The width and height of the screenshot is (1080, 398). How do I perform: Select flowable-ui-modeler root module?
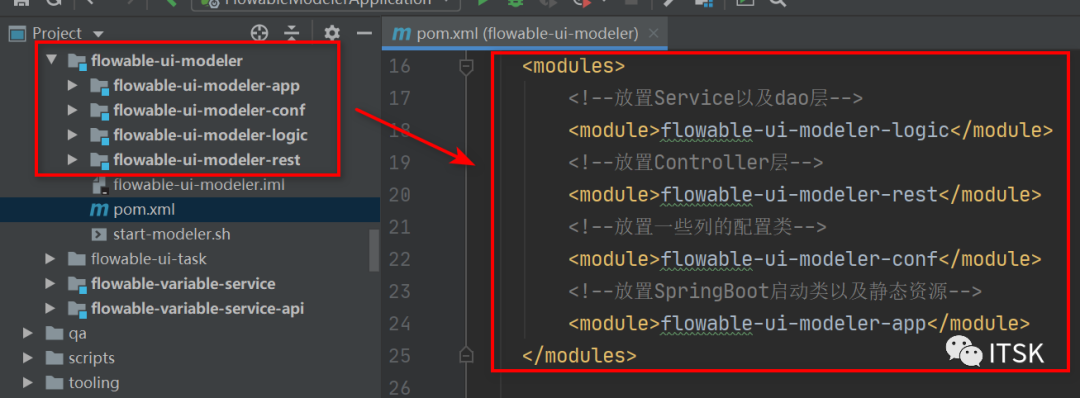point(167,61)
